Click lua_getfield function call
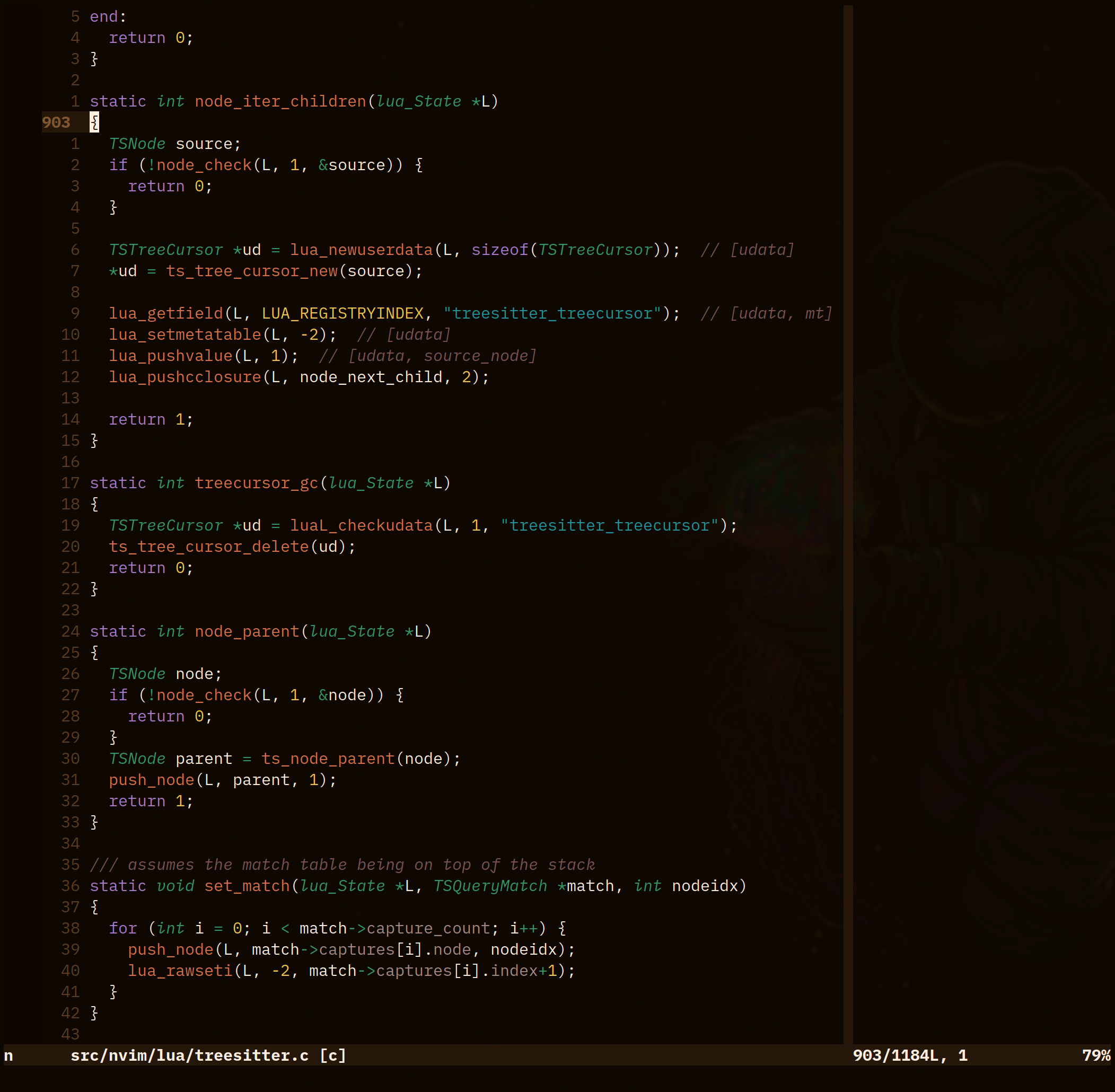This screenshot has height=1092, width=1115. 166,314
